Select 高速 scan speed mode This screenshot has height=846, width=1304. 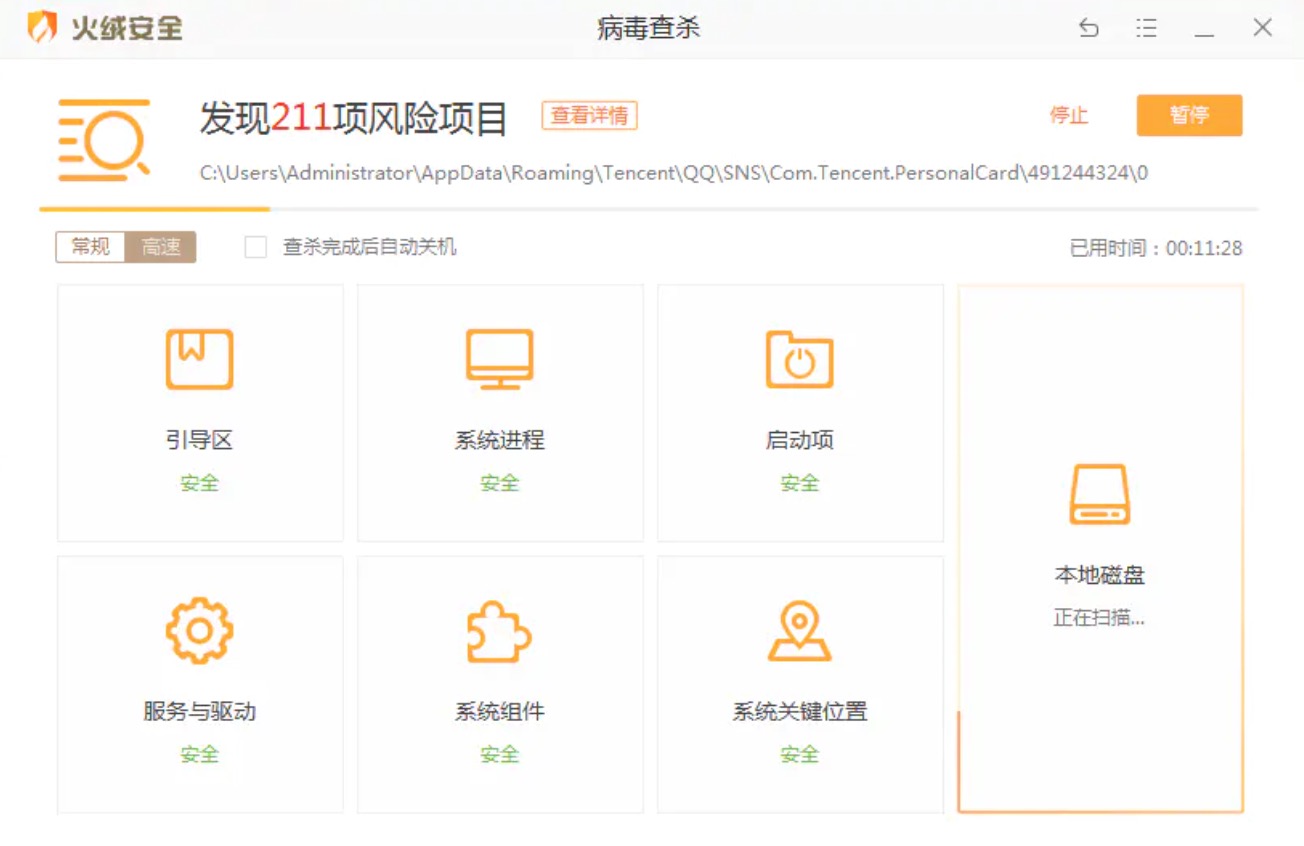point(160,247)
